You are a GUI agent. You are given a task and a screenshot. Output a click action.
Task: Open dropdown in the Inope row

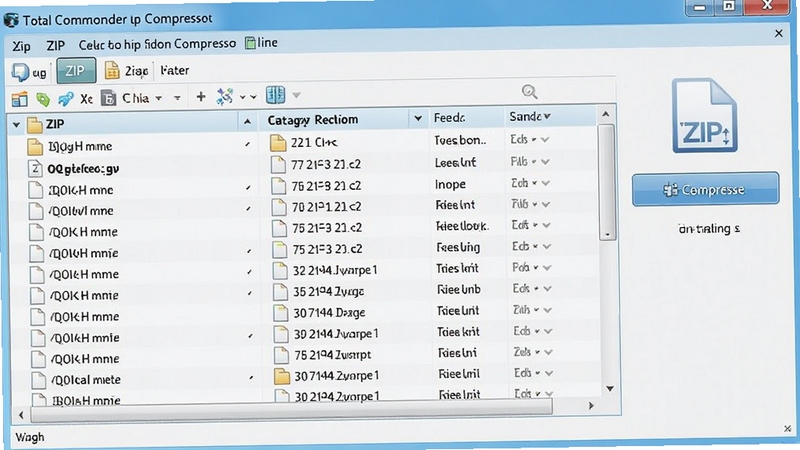pyautogui.click(x=545, y=183)
